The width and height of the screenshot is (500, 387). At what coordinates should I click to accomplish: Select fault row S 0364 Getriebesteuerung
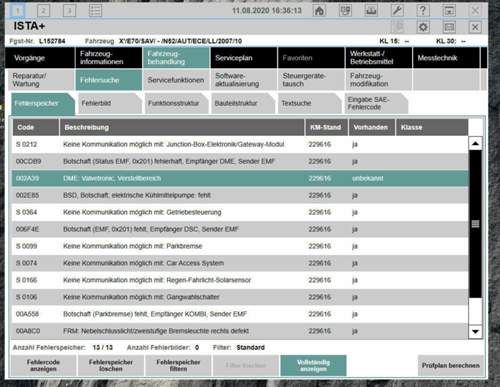click(x=240, y=212)
